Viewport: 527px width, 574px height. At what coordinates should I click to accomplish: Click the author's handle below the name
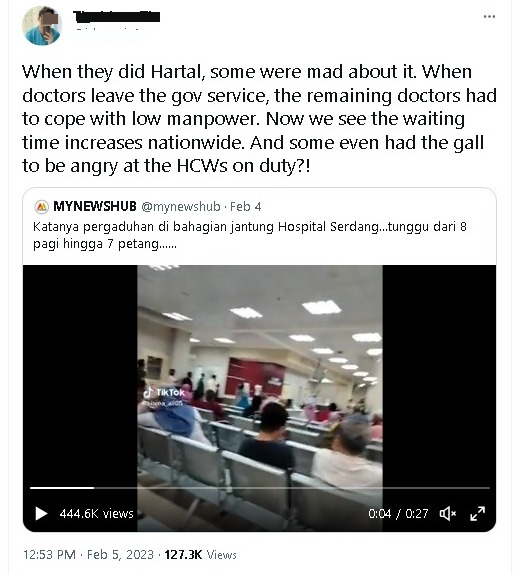pyautogui.click(x=108, y=30)
